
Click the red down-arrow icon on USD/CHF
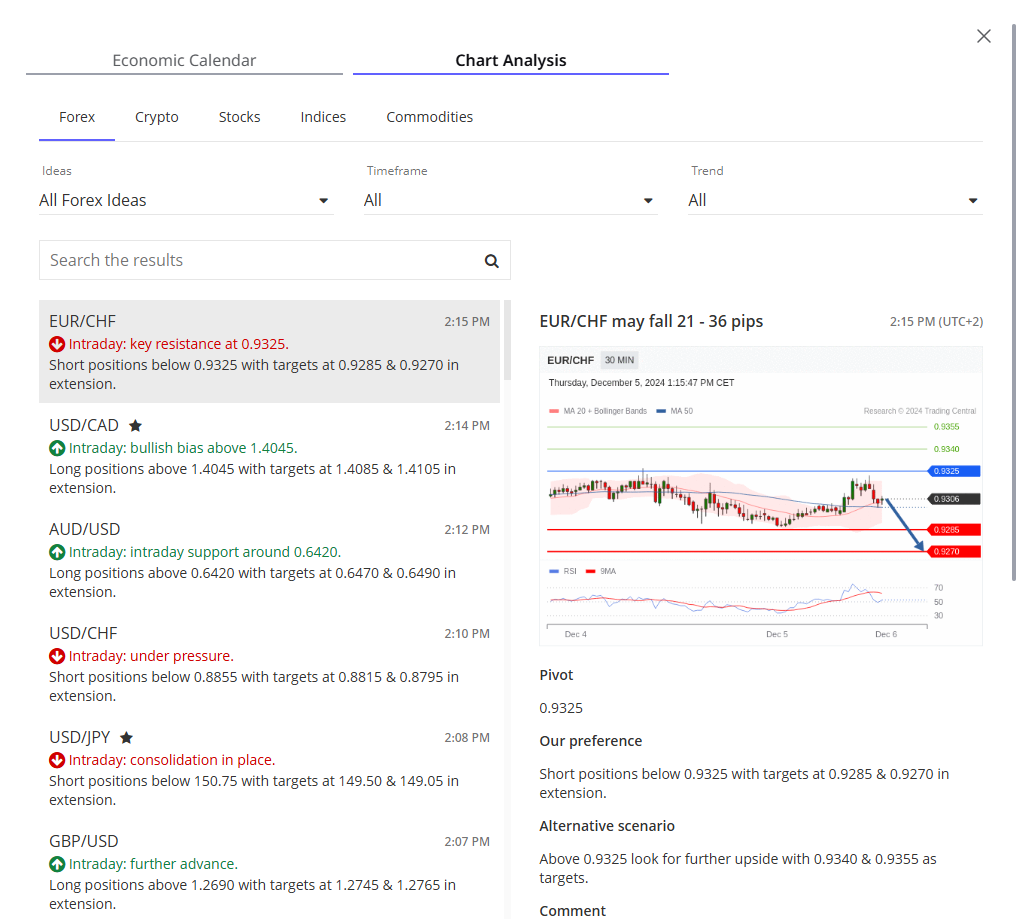coord(57,656)
